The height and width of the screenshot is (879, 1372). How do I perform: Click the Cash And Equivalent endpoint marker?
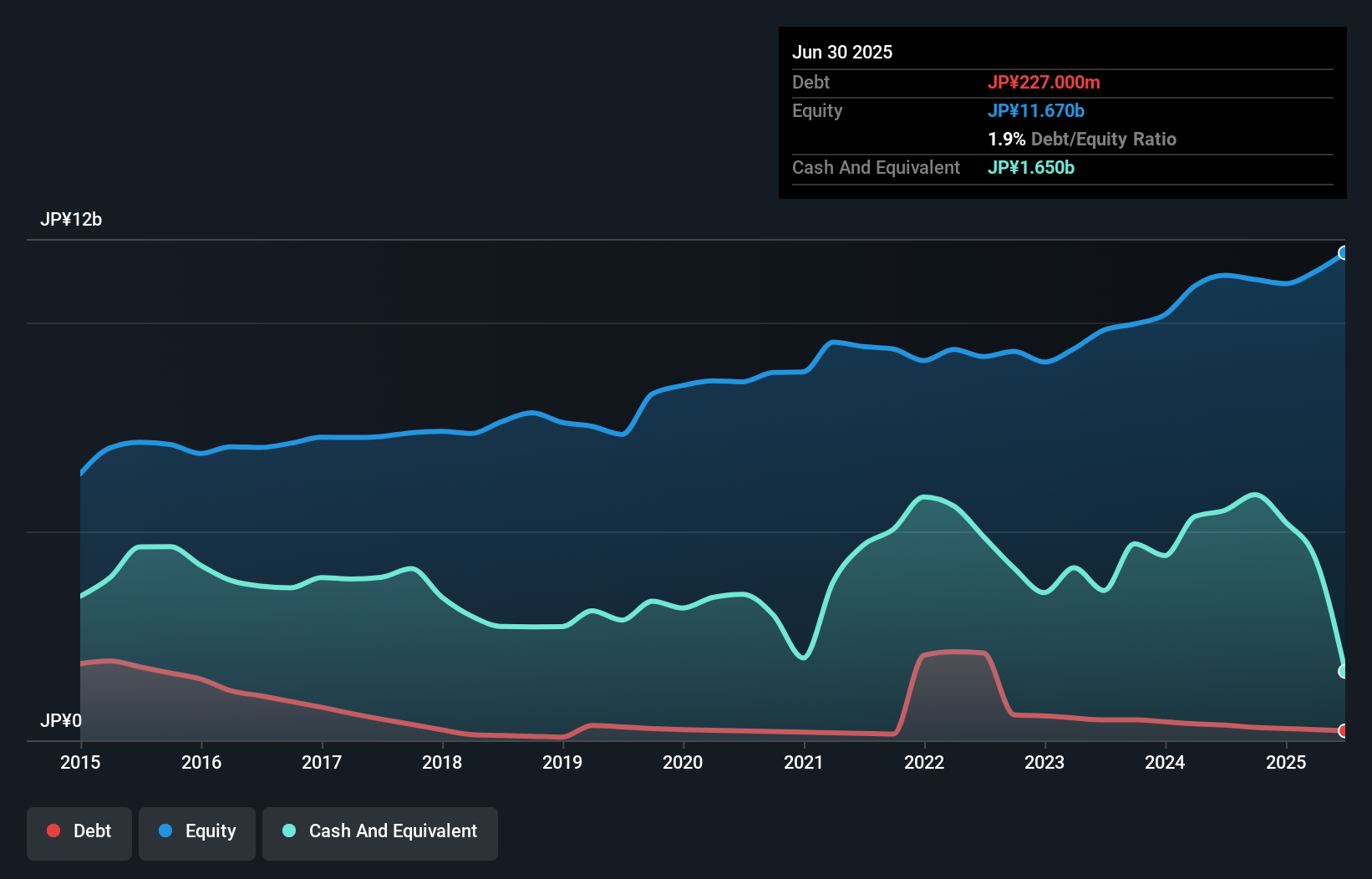pyautogui.click(x=1344, y=672)
